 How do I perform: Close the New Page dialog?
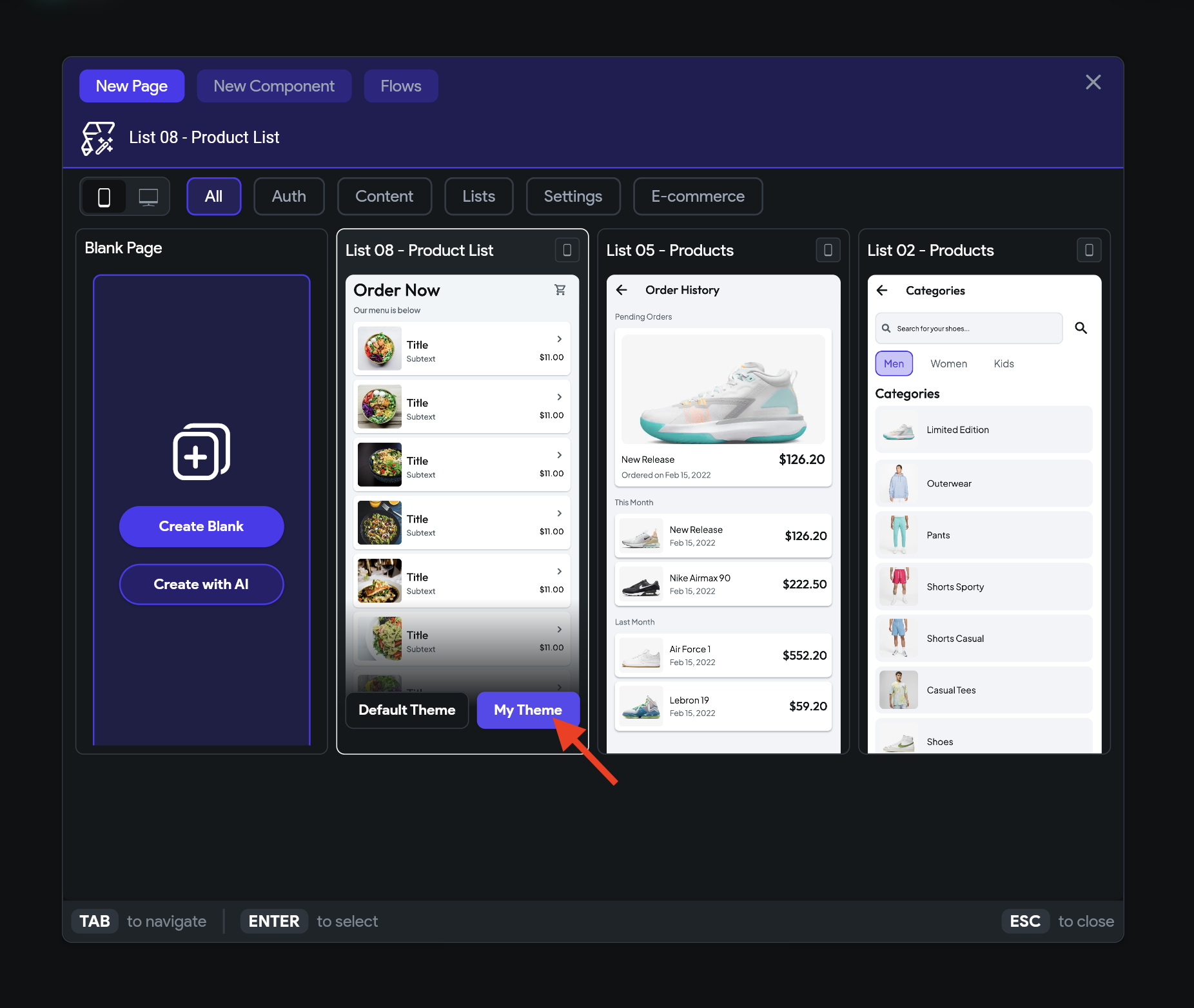coord(1093,82)
